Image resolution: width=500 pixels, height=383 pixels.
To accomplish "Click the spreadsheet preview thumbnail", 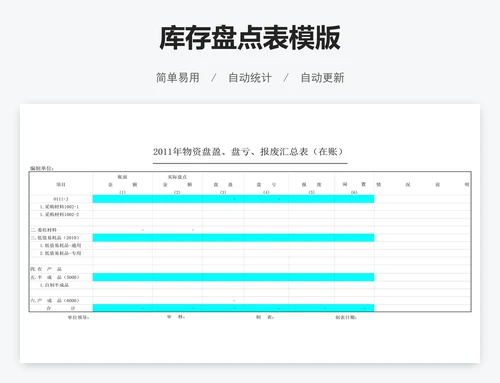I will click(250, 233).
